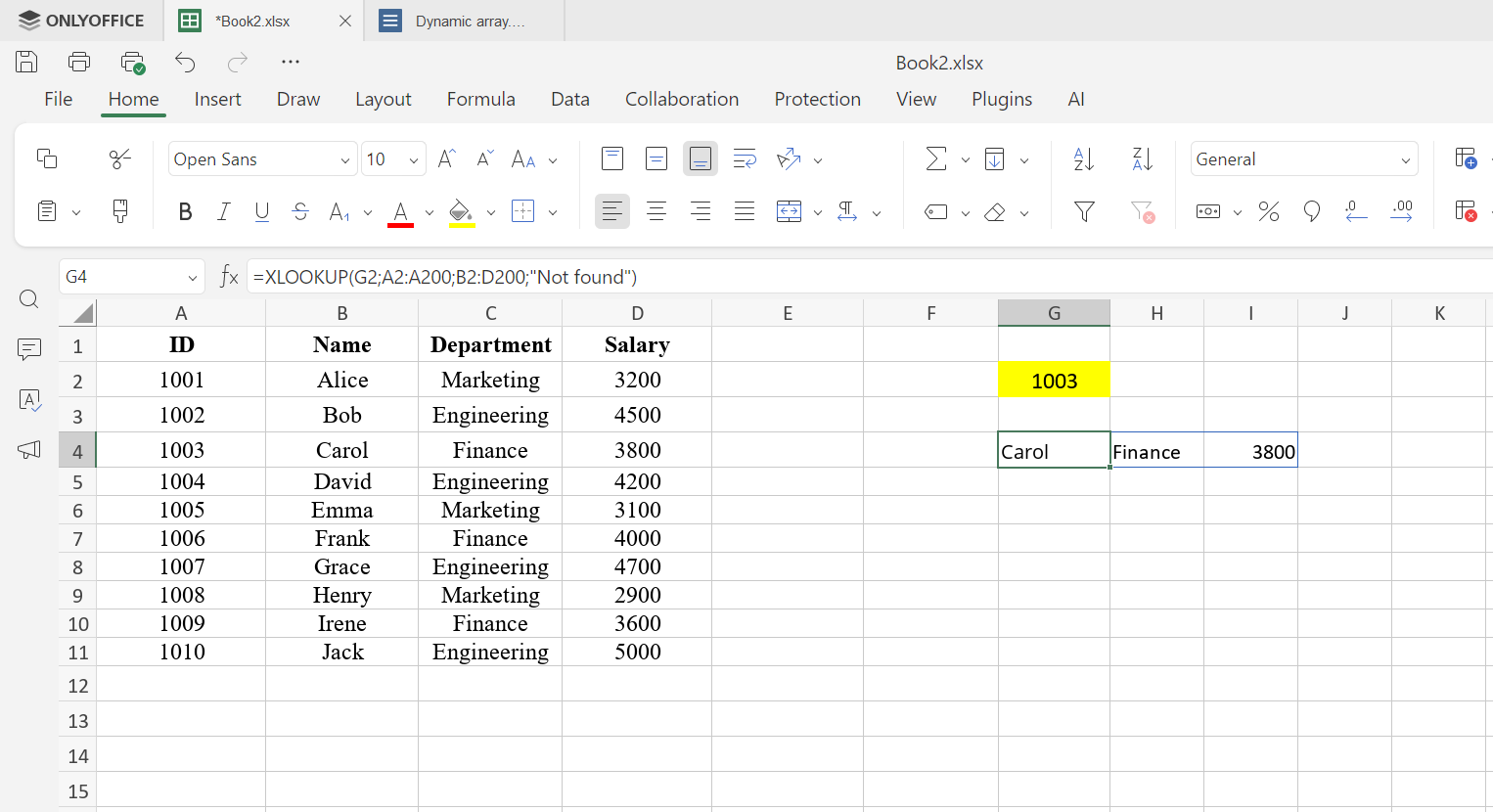Enable wrap text
The height and width of the screenshot is (812, 1493).
[745, 158]
